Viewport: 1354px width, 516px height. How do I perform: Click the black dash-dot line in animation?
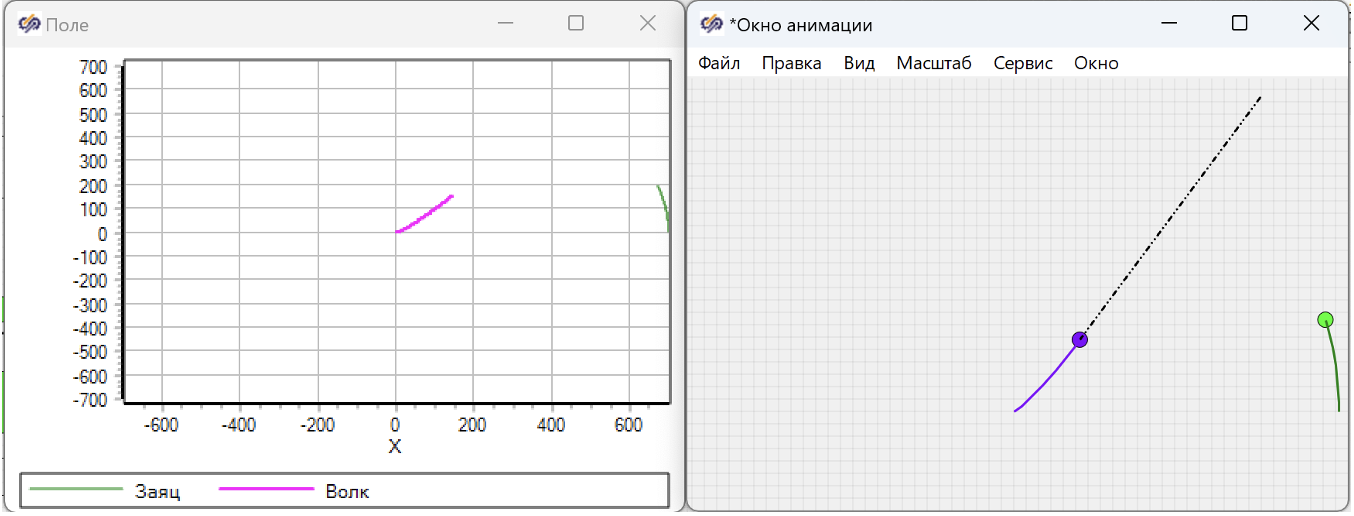1171,217
